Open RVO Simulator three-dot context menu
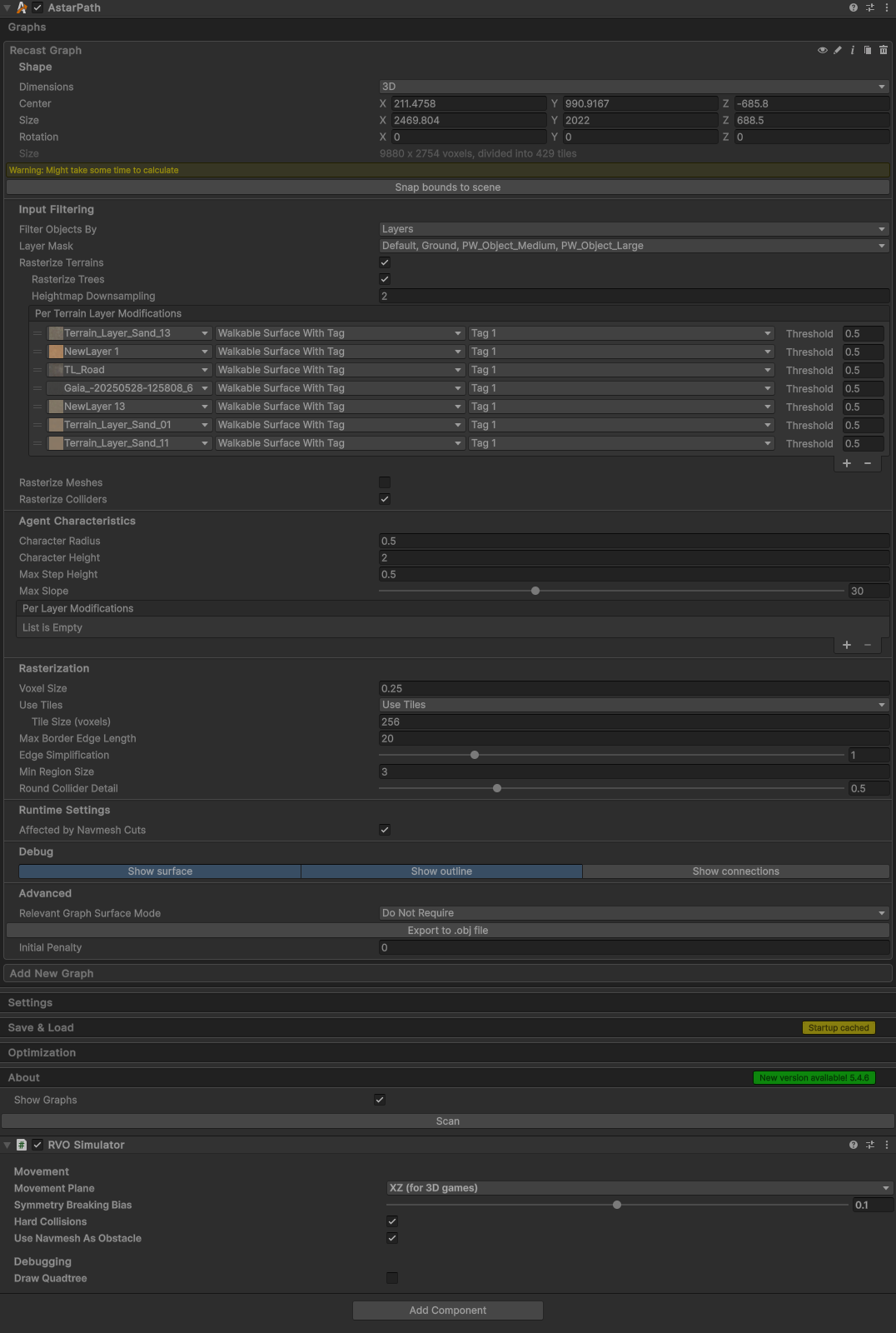 pos(887,1145)
